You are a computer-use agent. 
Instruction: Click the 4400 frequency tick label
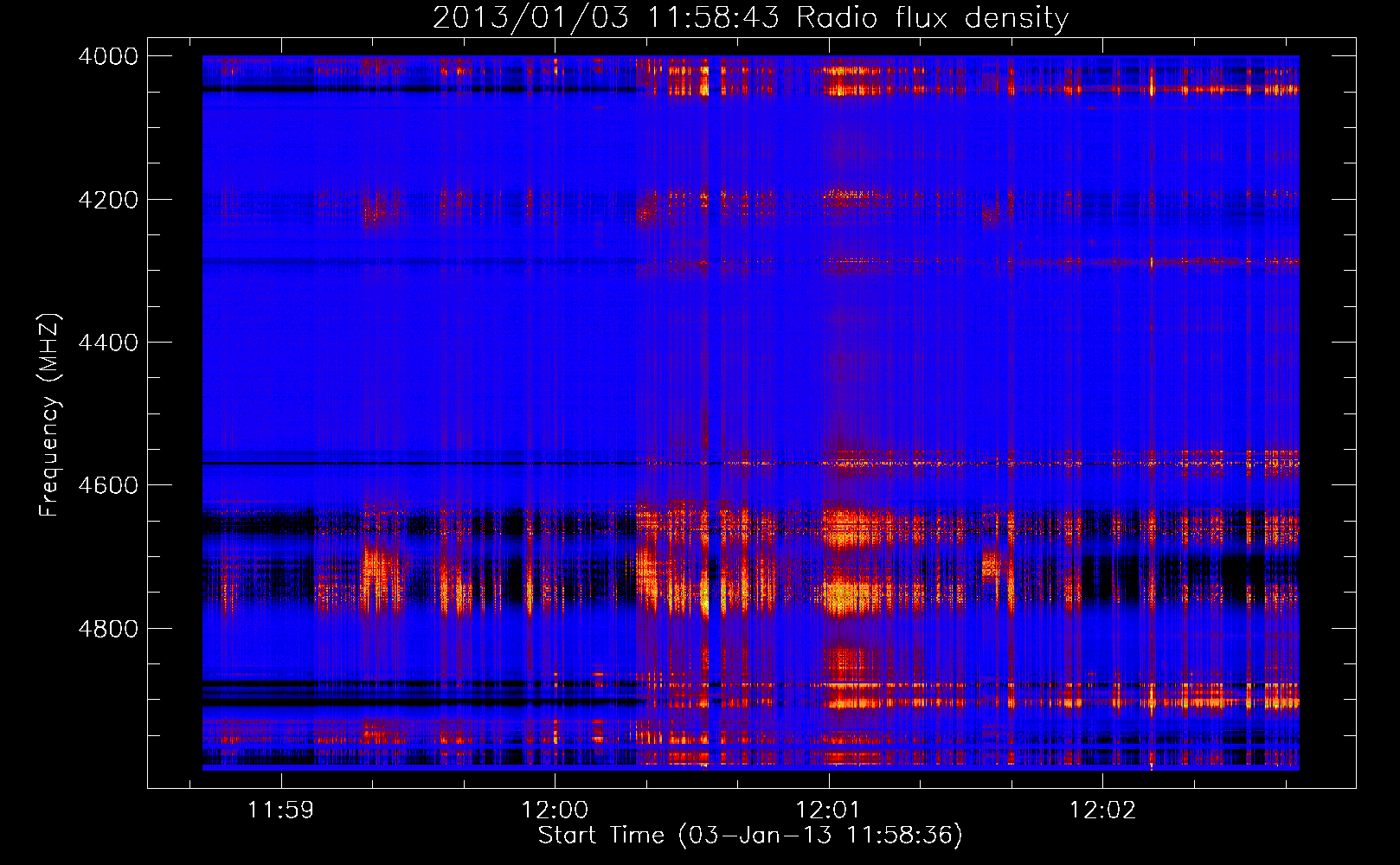coord(108,343)
